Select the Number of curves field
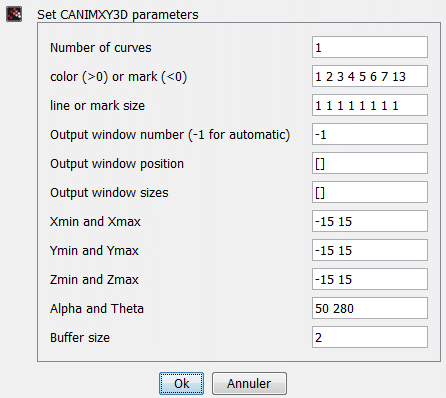 370,47
